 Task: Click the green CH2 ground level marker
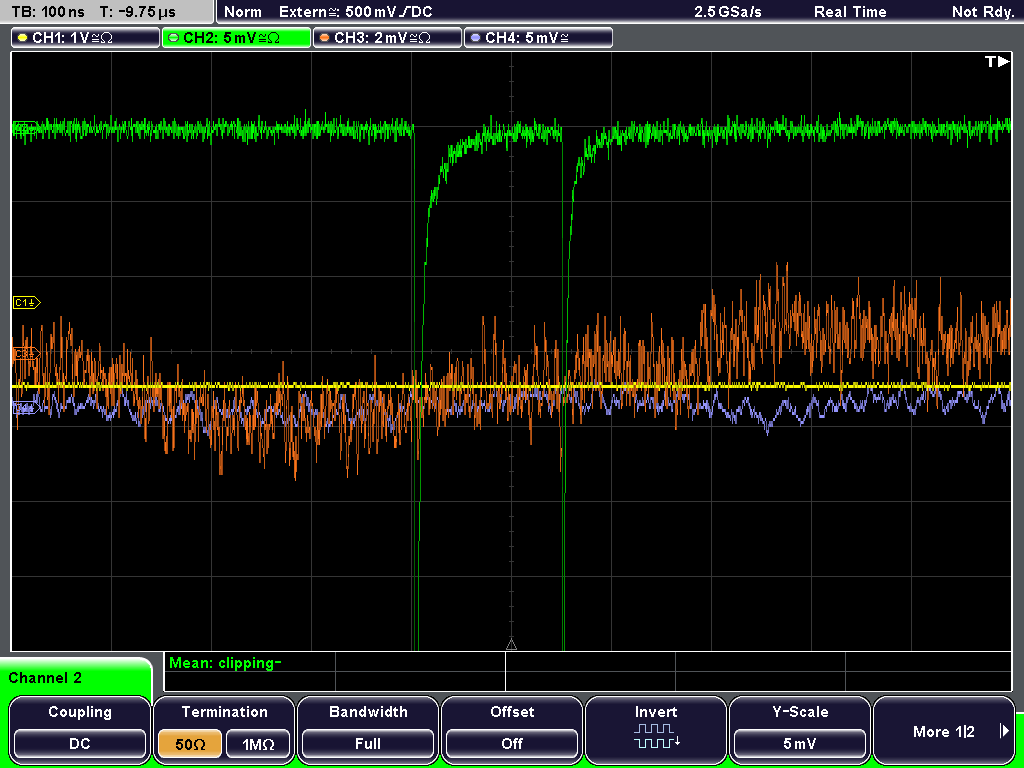click(x=25, y=127)
